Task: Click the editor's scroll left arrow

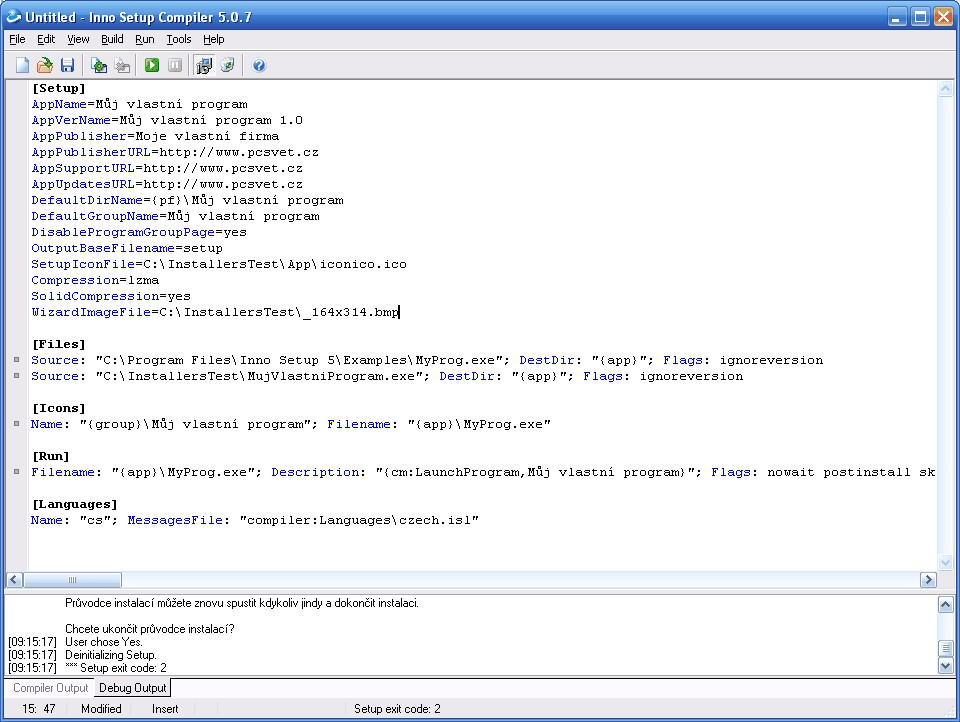Action: click(15, 579)
